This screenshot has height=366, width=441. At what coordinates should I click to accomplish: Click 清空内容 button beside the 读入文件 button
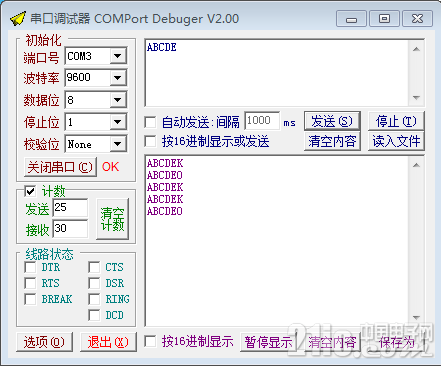332,141
